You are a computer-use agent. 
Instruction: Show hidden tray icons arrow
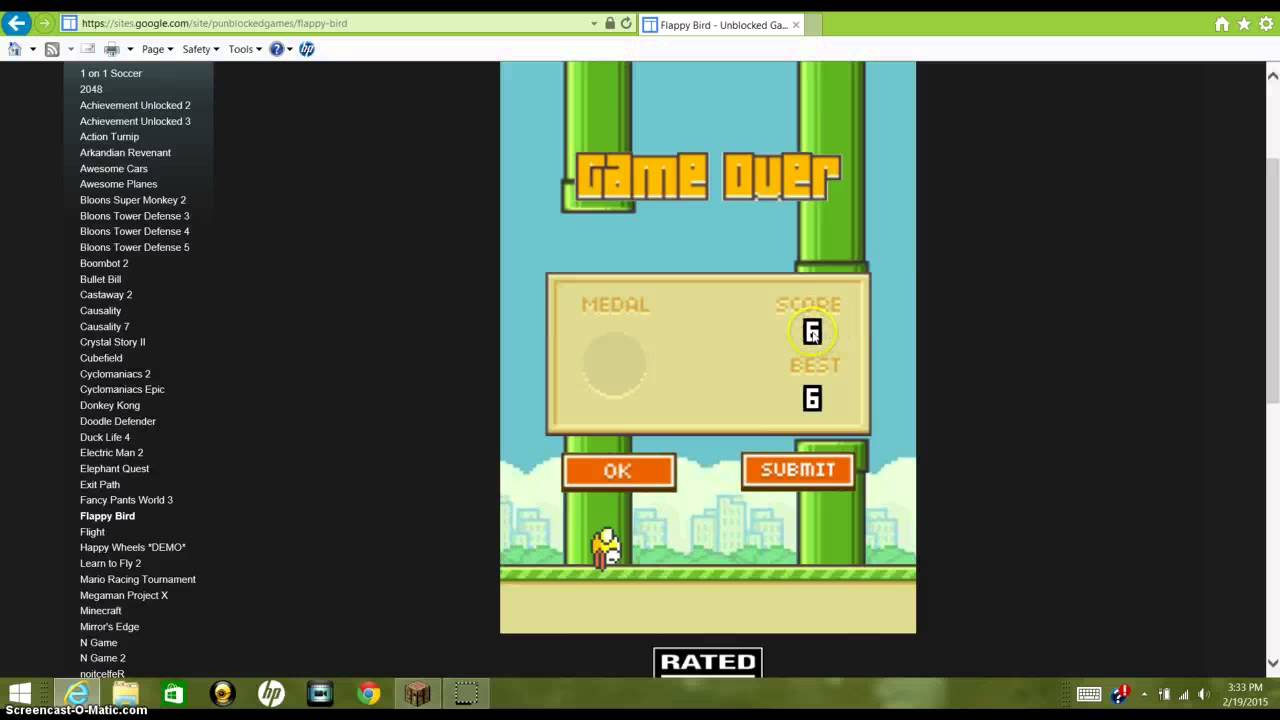point(1144,694)
